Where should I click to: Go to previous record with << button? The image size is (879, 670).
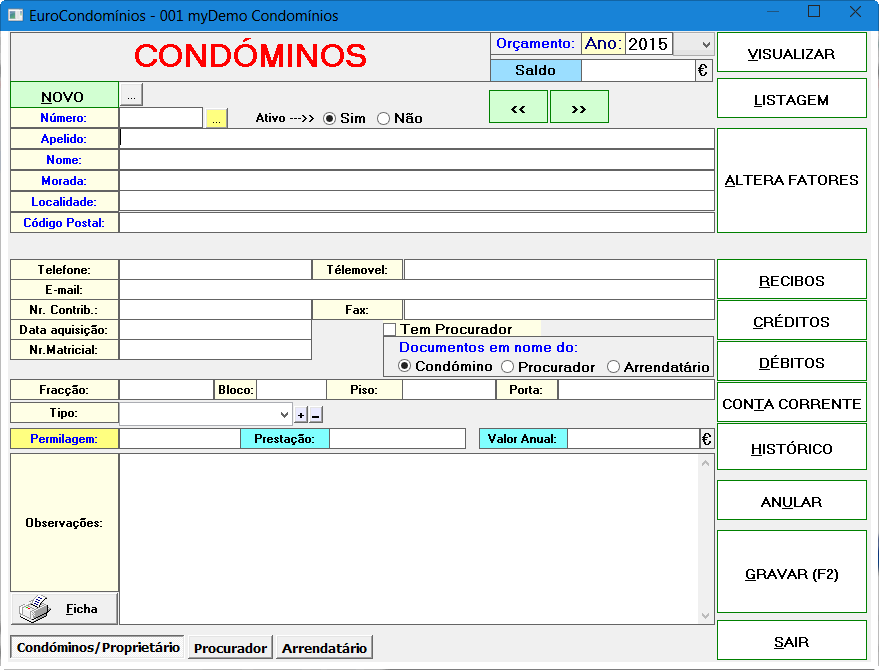pos(518,108)
